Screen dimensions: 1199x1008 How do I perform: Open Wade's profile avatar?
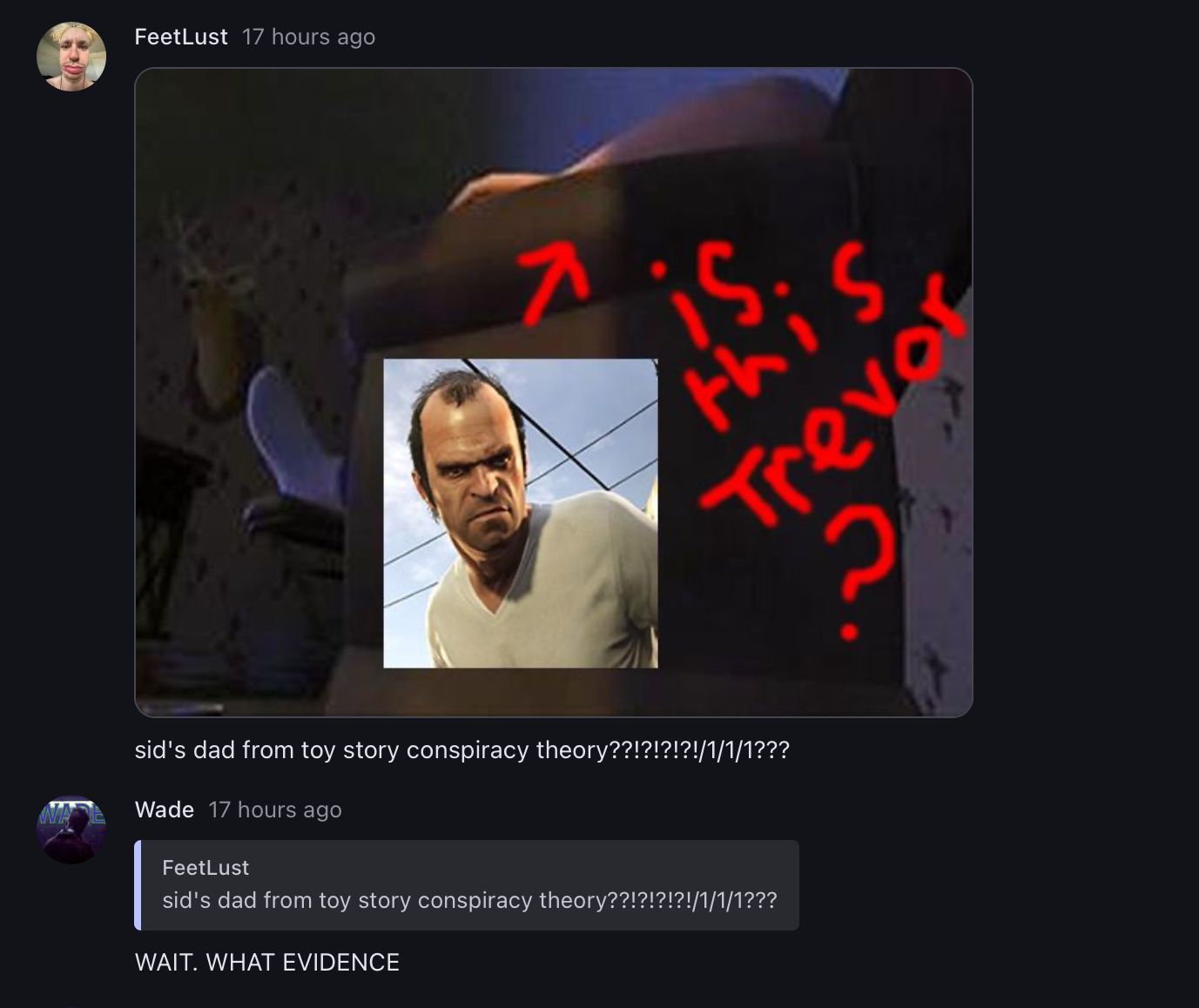71,830
